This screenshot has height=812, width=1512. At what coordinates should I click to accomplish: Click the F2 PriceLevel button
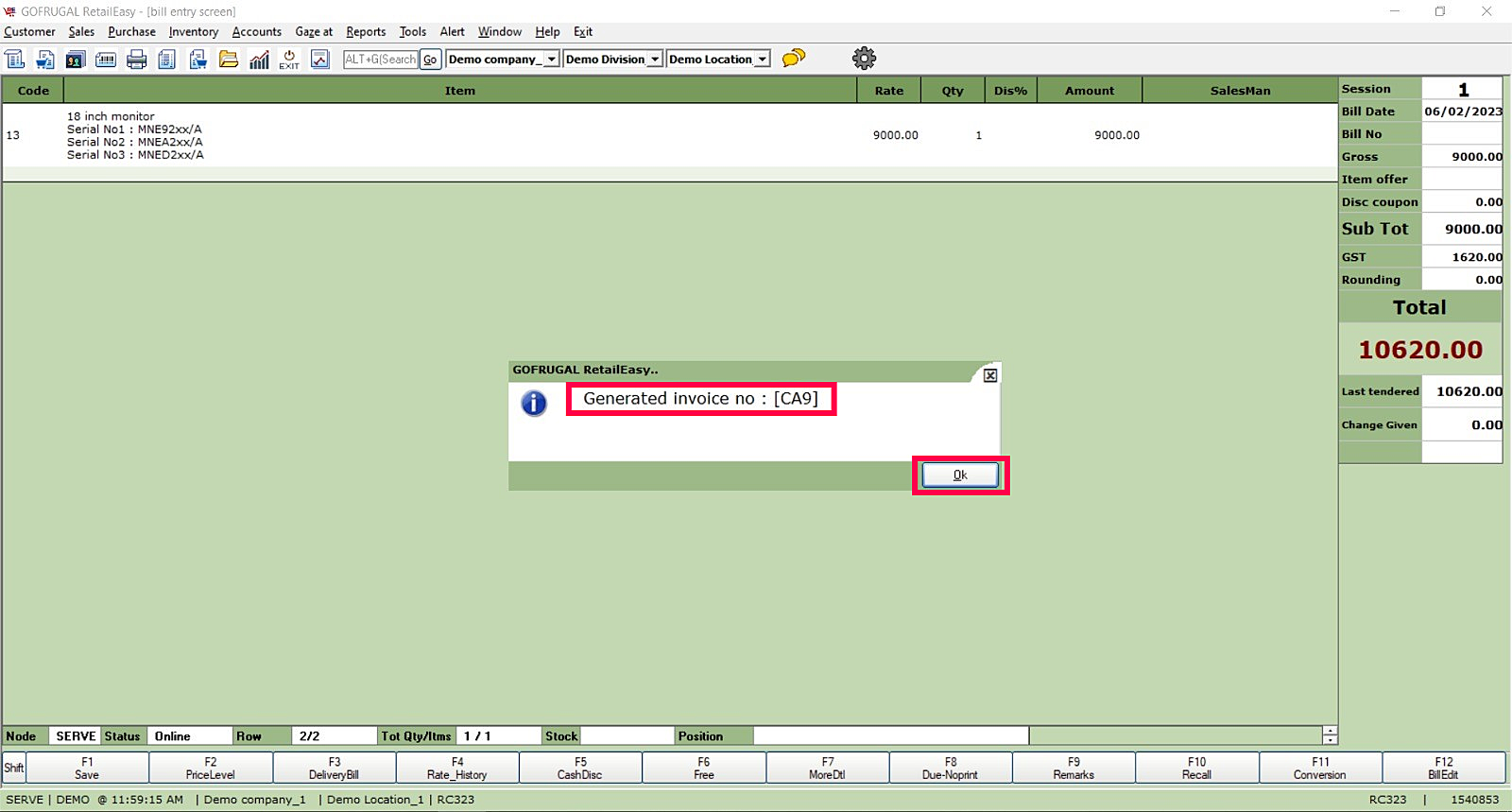tap(211, 768)
